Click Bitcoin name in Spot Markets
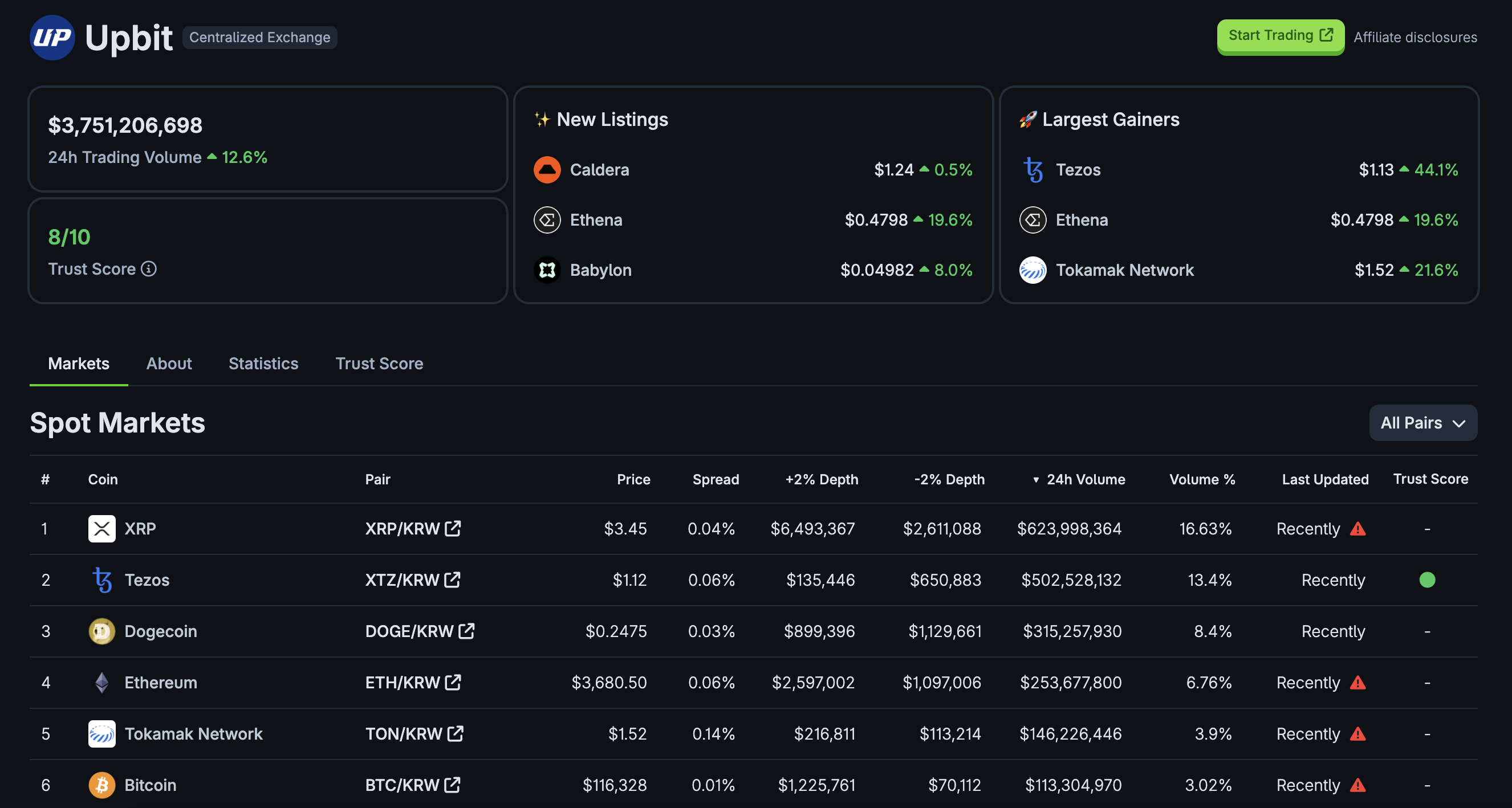The height and width of the screenshot is (808, 1512). tap(151, 785)
